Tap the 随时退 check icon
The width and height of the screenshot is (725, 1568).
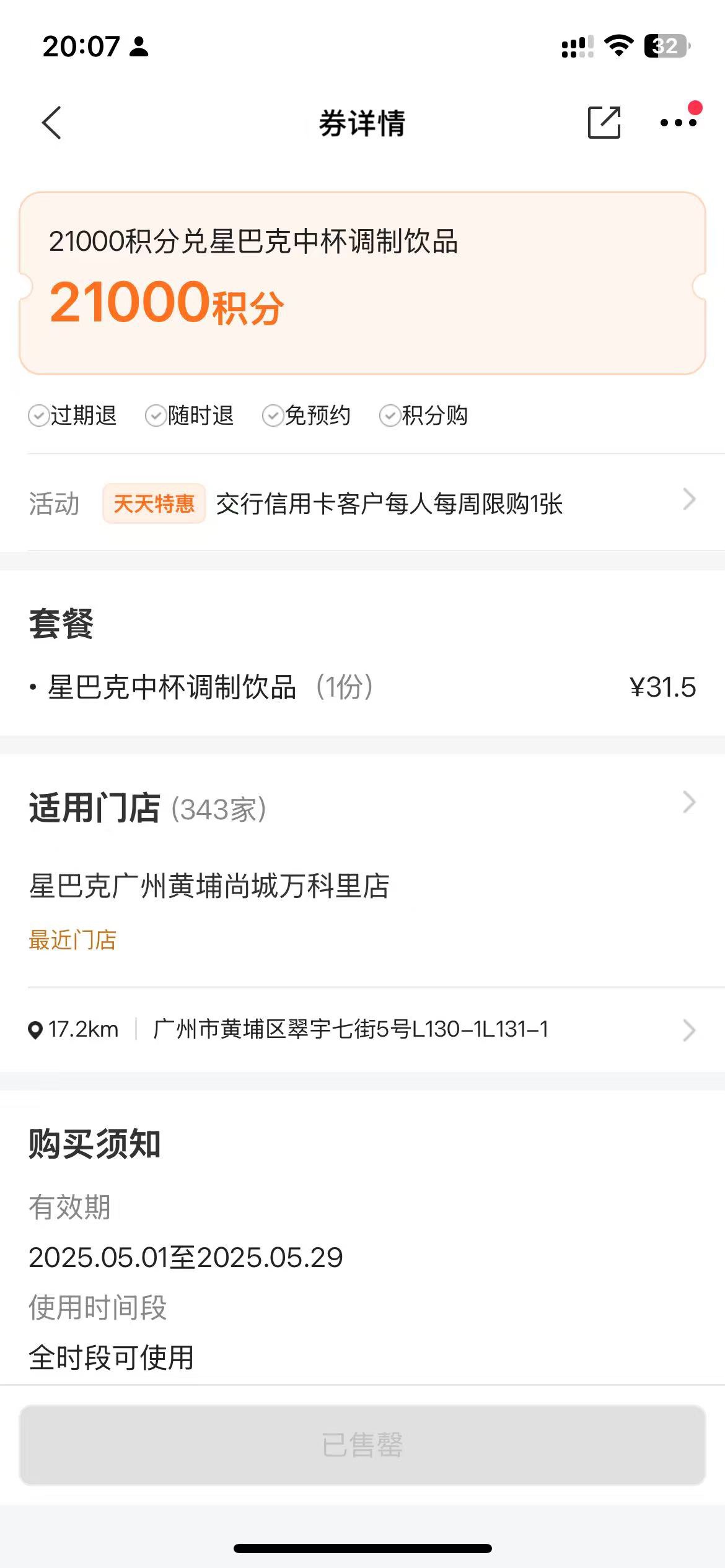click(x=156, y=416)
